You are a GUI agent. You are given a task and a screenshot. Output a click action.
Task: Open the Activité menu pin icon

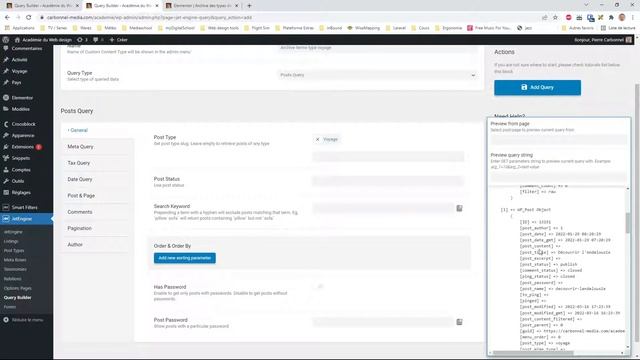[x=6, y=60]
